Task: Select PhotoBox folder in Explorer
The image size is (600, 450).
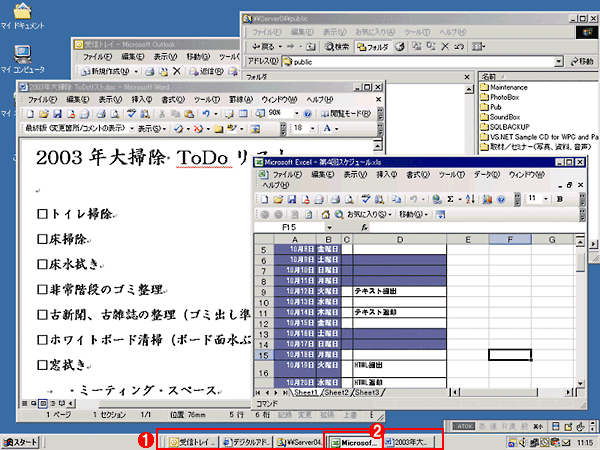Action: [500, 97]
